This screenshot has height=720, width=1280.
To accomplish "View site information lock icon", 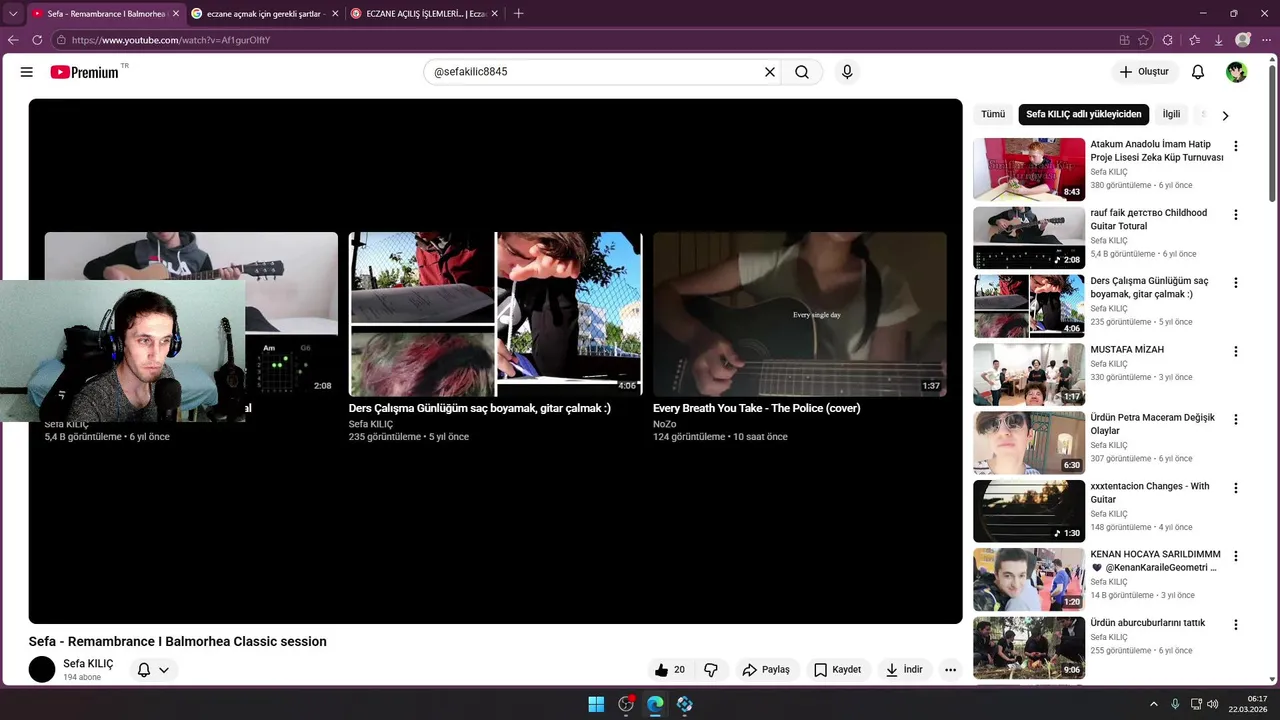I will (x=61, y=40).
